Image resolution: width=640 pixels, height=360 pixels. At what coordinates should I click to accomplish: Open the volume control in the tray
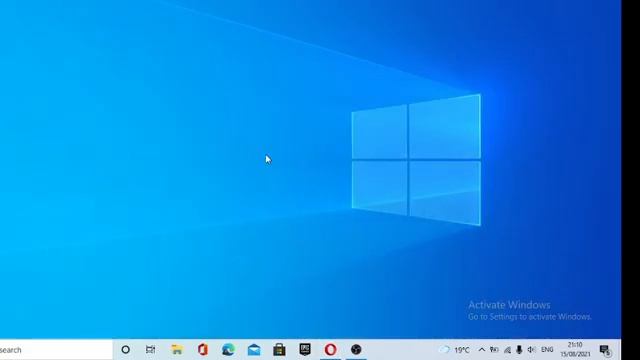[x=531, y=350]
